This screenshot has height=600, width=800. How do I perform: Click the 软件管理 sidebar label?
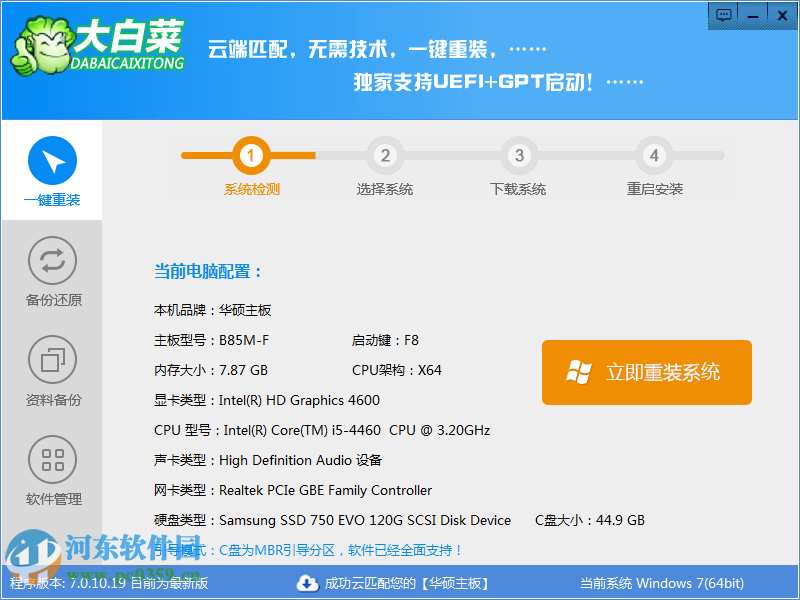pyautogui.click(x=54, y=498)
